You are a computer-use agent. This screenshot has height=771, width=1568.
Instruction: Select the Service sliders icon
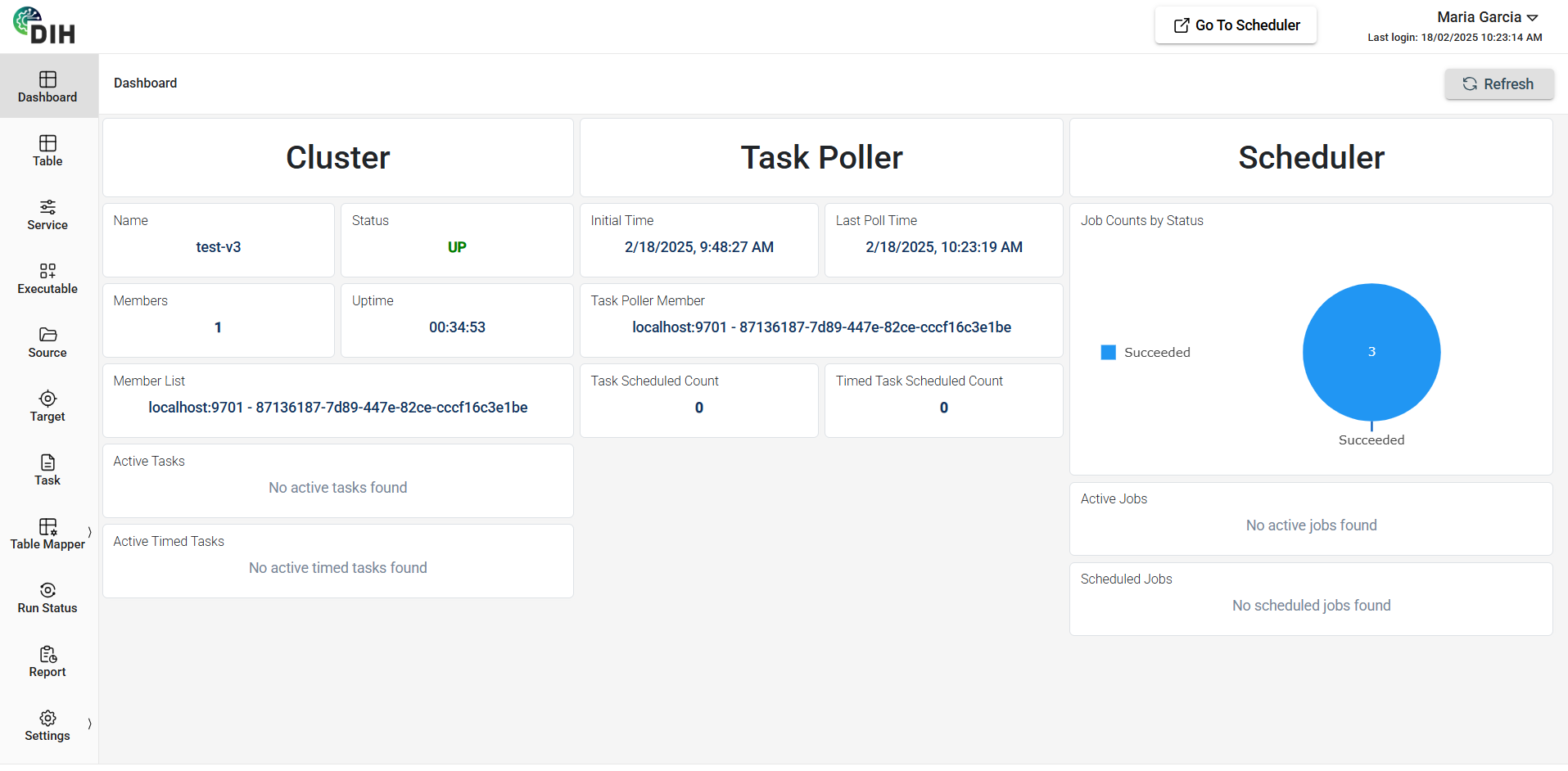tap(47, 207)
